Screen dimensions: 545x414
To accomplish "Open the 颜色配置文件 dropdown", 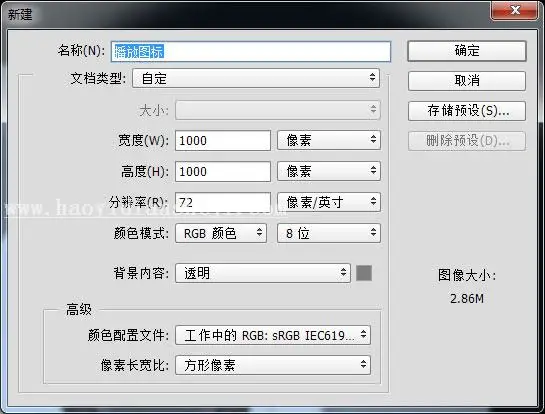I will (273, 335).
